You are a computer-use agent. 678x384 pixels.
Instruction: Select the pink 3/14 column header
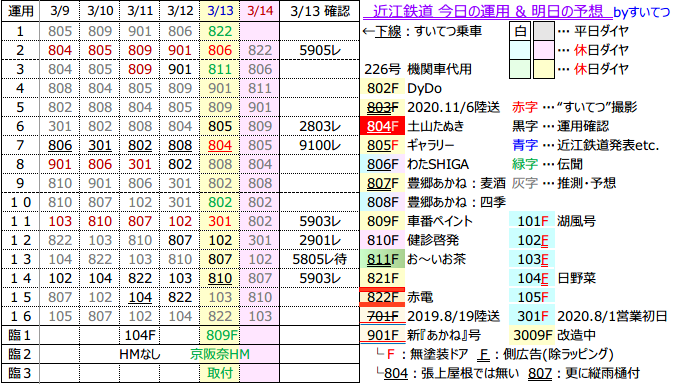(x=260, y=11)
